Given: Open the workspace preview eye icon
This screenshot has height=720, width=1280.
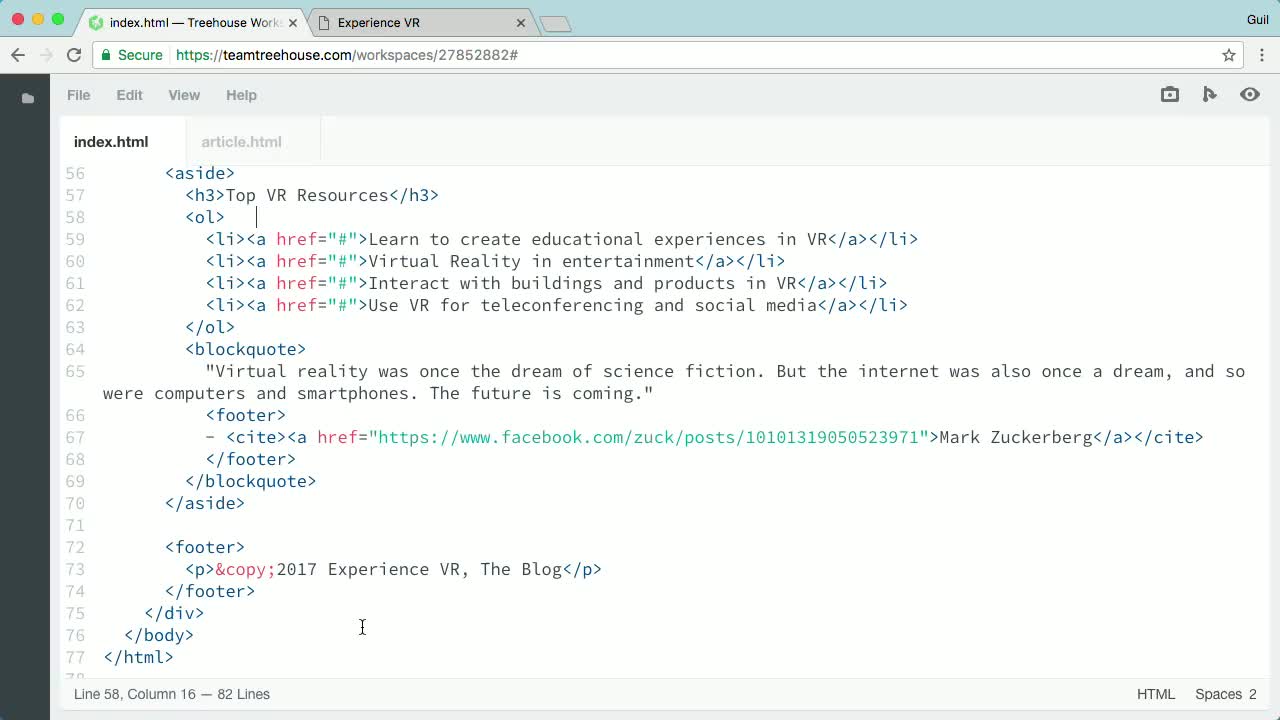Looking at the screenshot, I should [x=1250, y=94].
